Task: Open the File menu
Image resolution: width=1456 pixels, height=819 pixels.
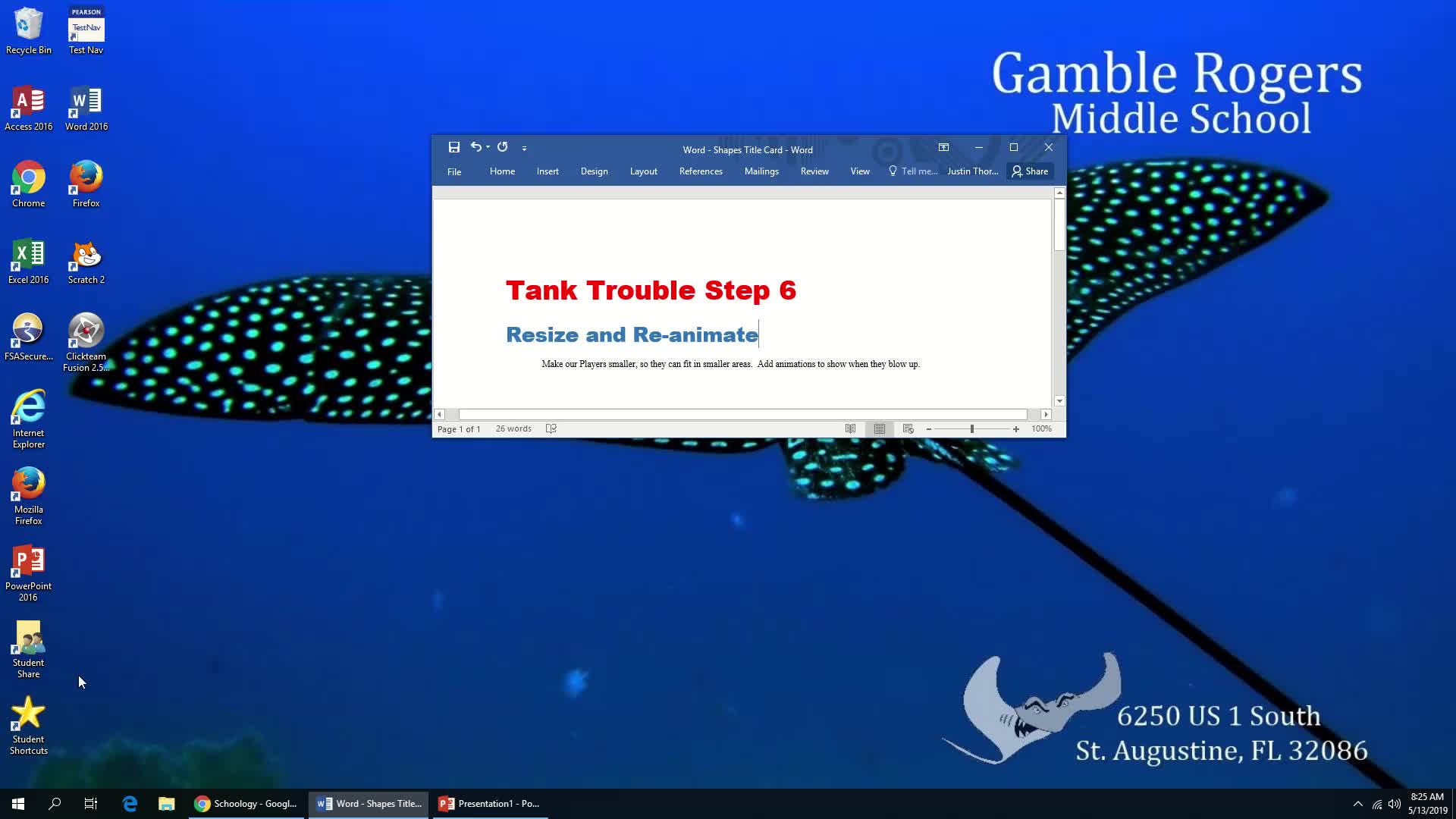Action: tap(454, 170)
